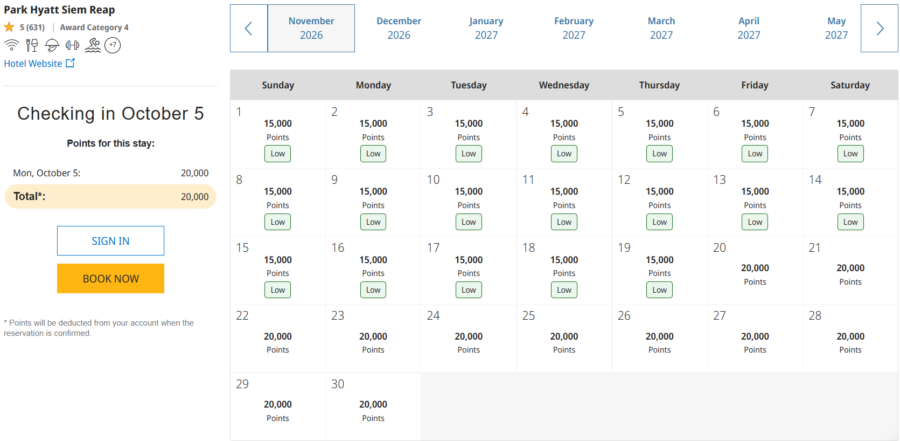The width and height of the screenshot is (900, 441).
Task: Click the Low badge on November 12
Action: (x=660, y=222)
